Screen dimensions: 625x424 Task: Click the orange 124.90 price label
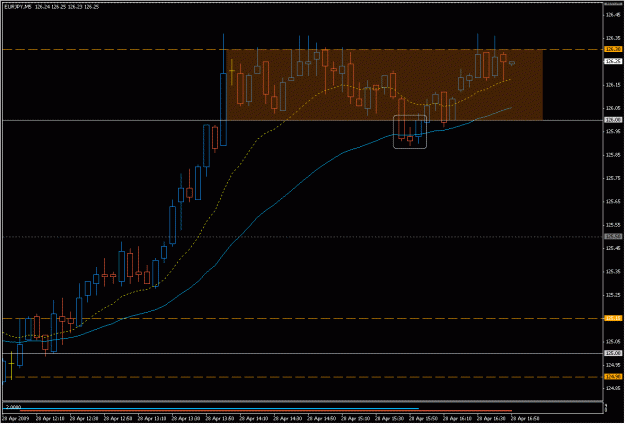pos(613,377)
